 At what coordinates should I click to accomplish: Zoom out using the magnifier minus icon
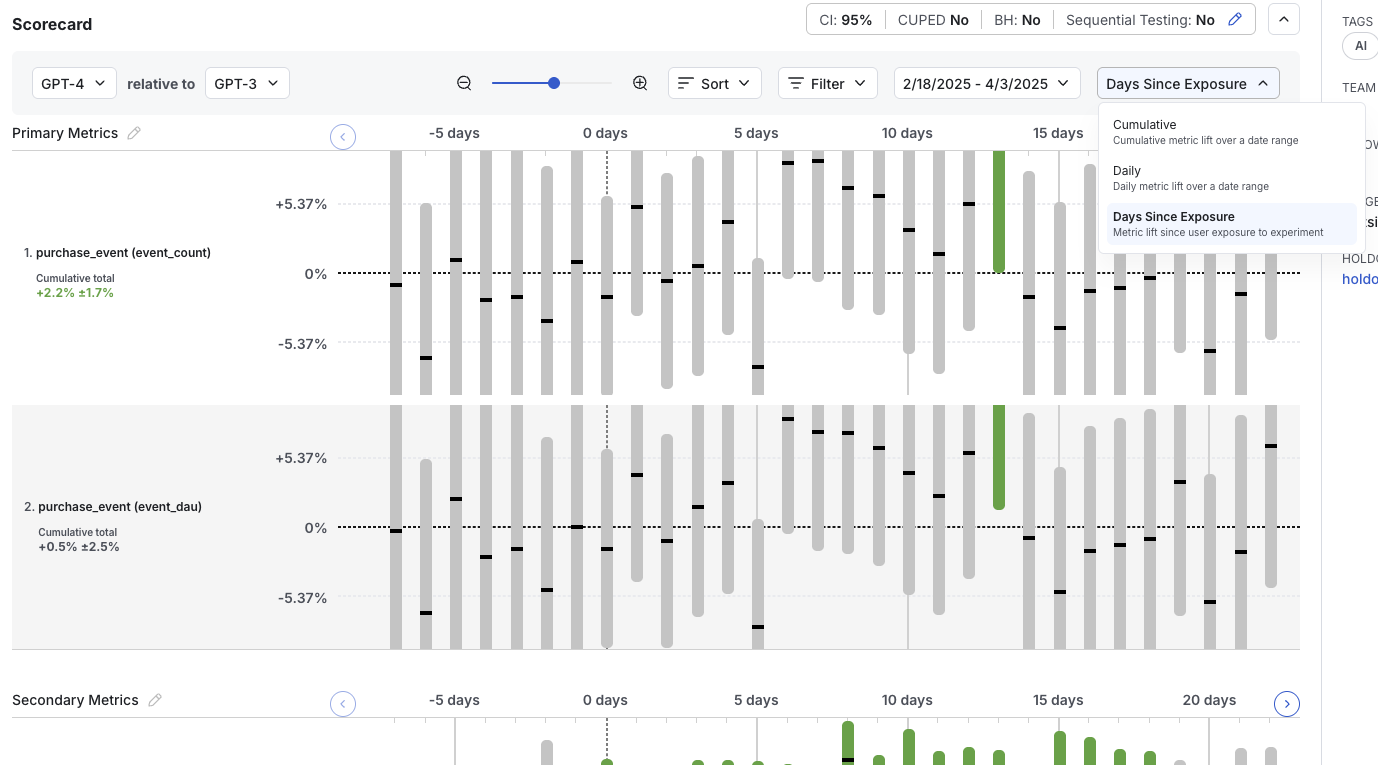coord(463,83)
